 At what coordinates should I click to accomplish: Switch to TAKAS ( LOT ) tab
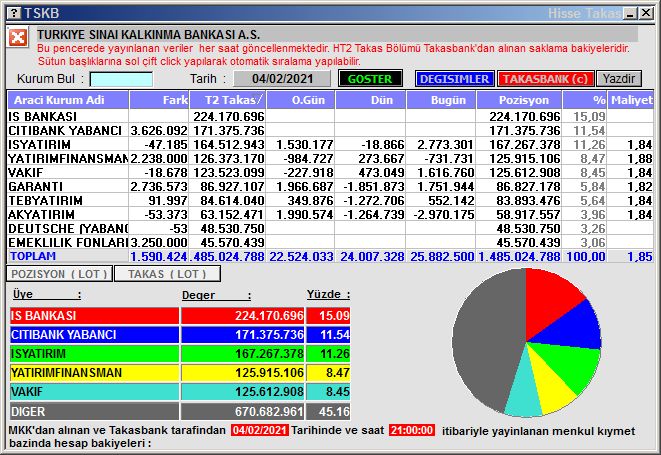click(x=167, y=274)
